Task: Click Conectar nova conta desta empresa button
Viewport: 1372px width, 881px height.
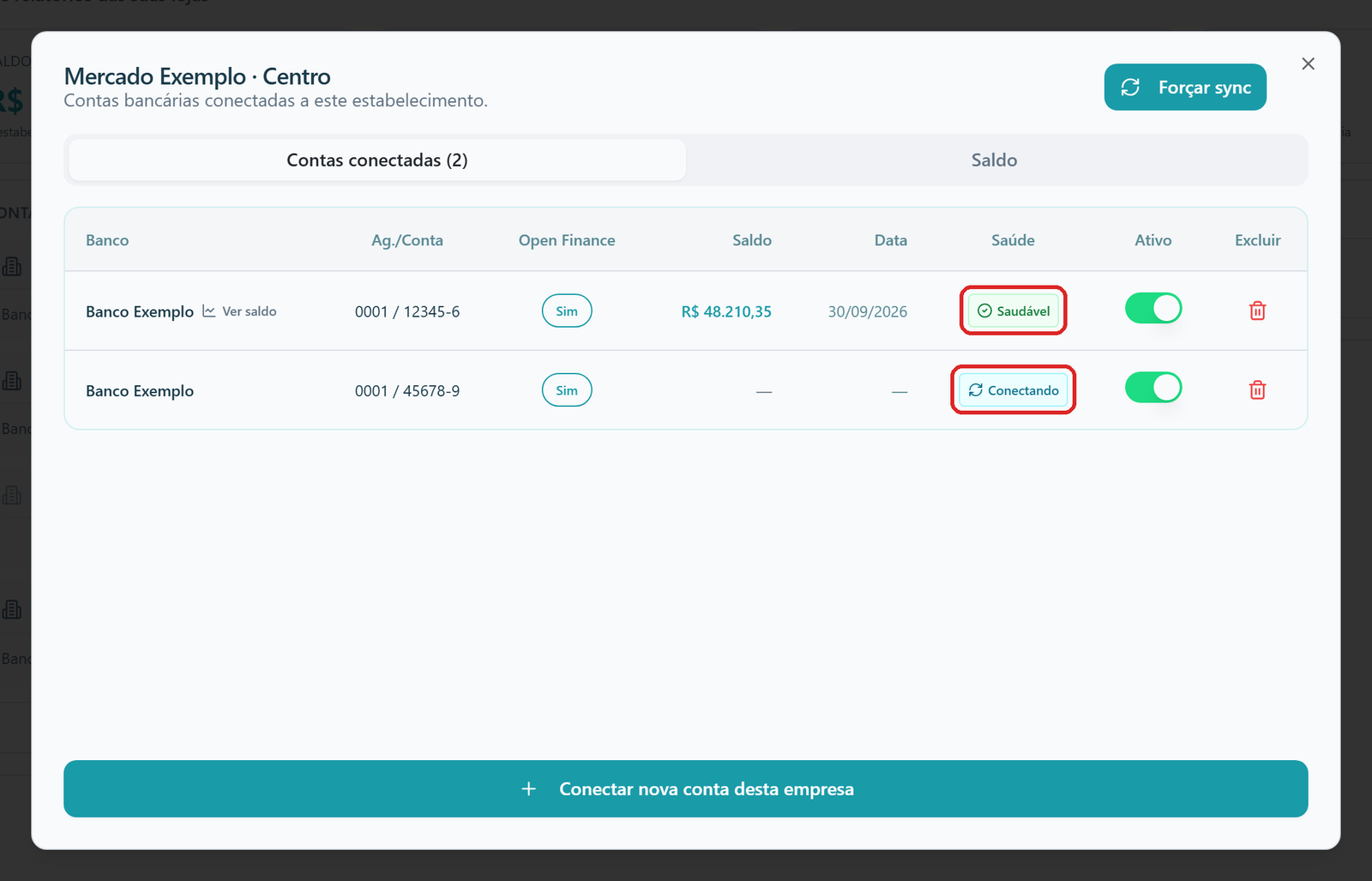Action: [686, 788]
